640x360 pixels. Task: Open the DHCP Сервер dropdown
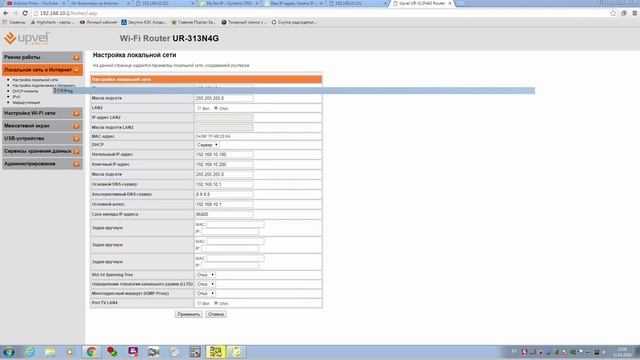click(207, 145)
